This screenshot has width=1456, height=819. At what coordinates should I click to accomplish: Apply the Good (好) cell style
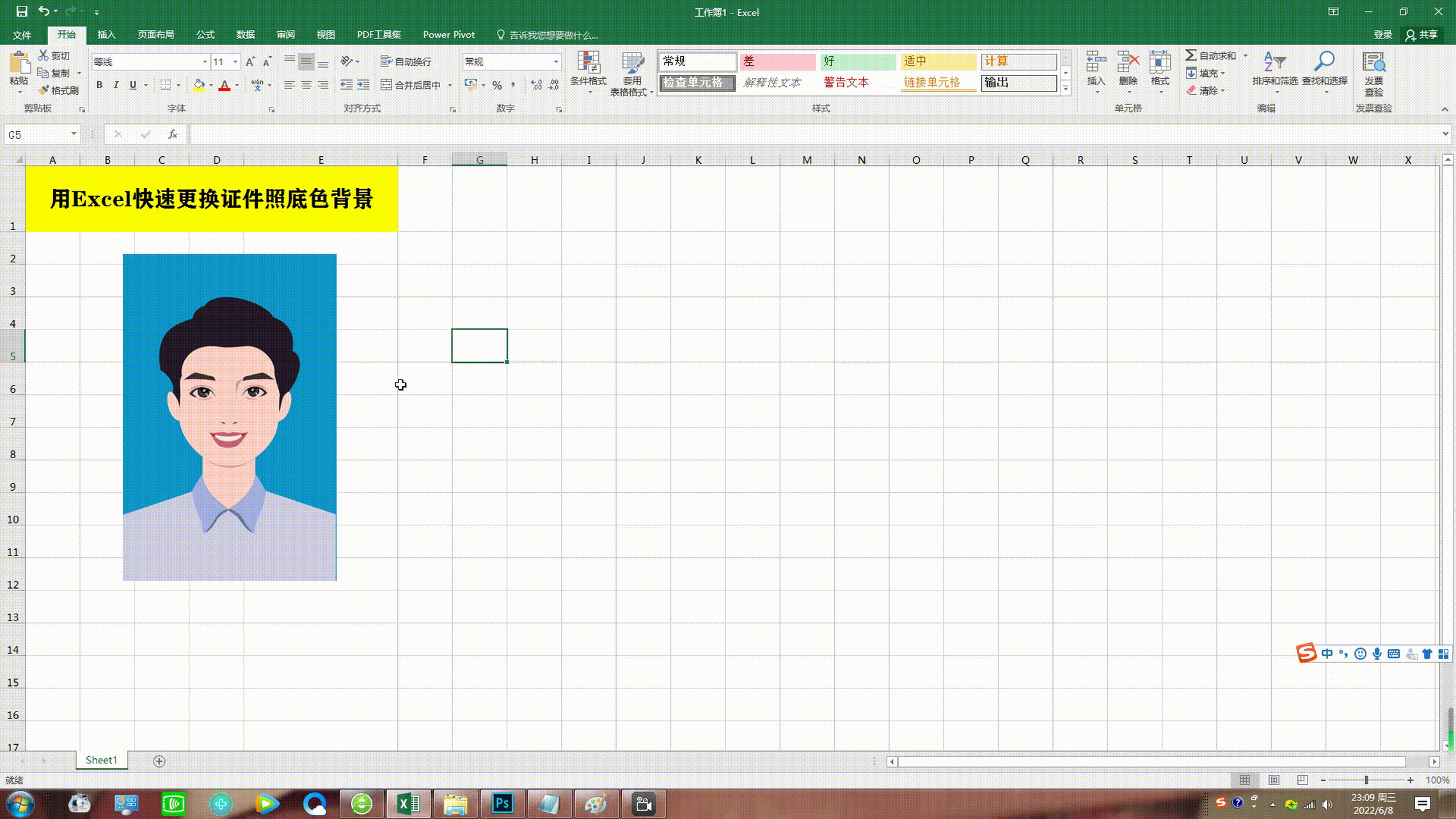[x=857, y=61]
